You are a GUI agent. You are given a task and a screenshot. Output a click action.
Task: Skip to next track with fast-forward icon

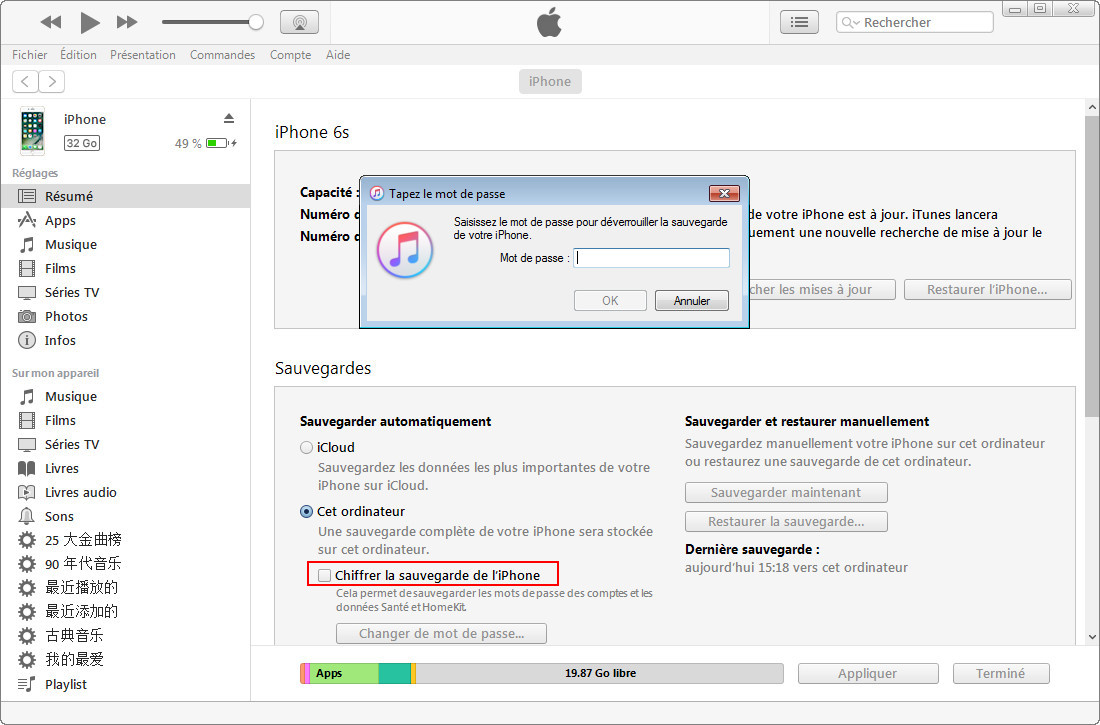click(127, 22)
